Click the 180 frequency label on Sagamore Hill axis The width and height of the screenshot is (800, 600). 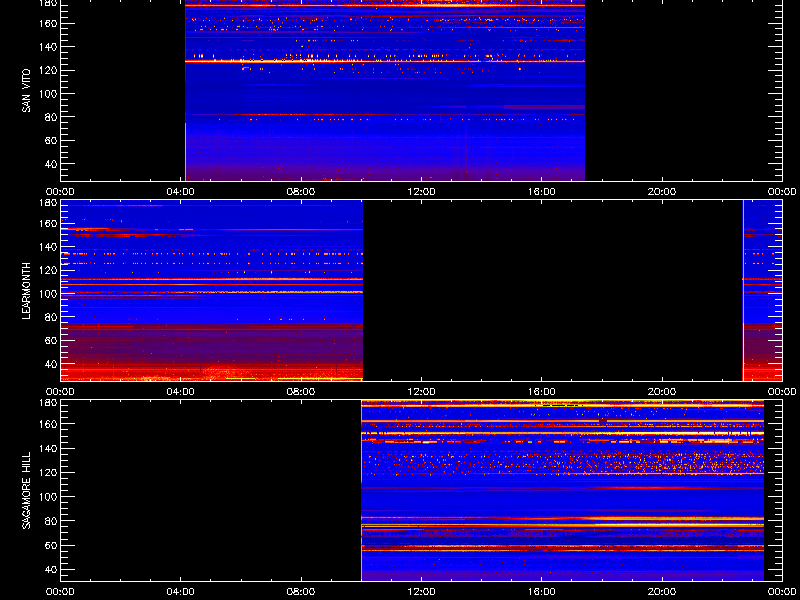[47, 403]
